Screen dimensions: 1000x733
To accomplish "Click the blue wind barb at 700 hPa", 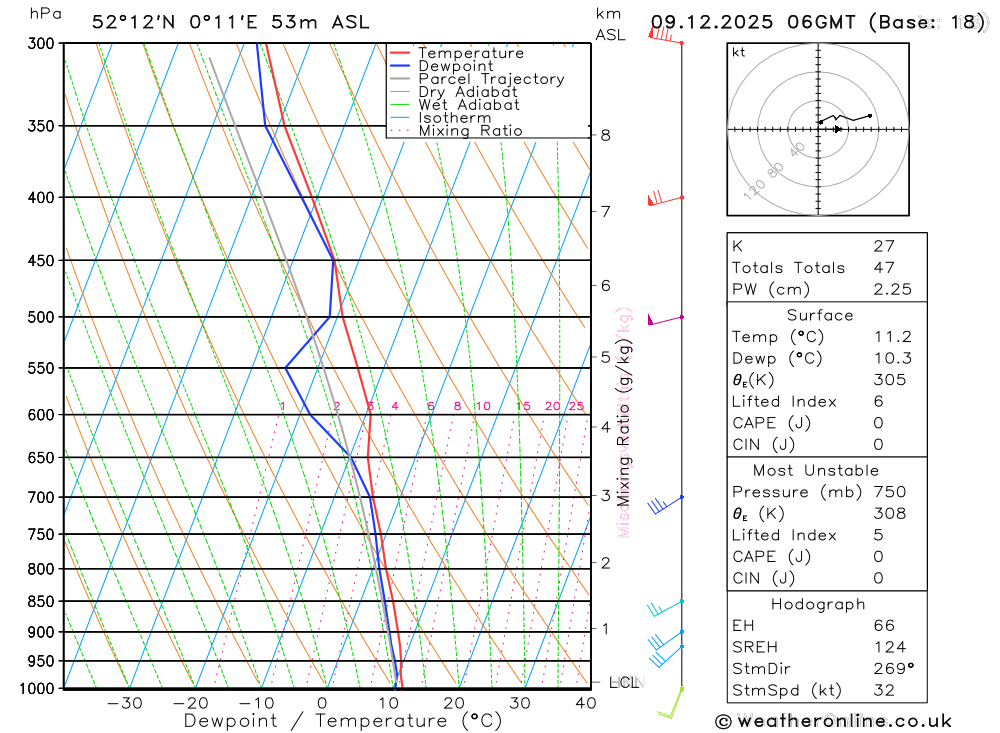I will point(665,504).
